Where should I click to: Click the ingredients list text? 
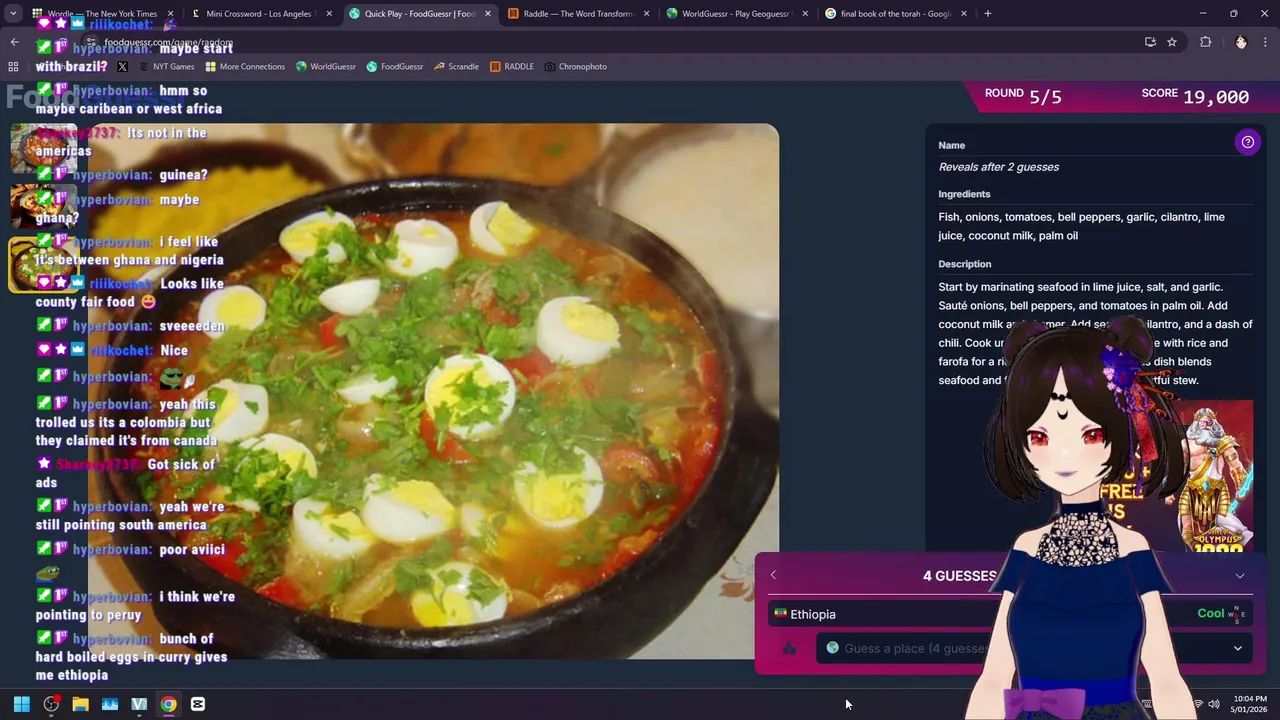tap(1081, 226)
